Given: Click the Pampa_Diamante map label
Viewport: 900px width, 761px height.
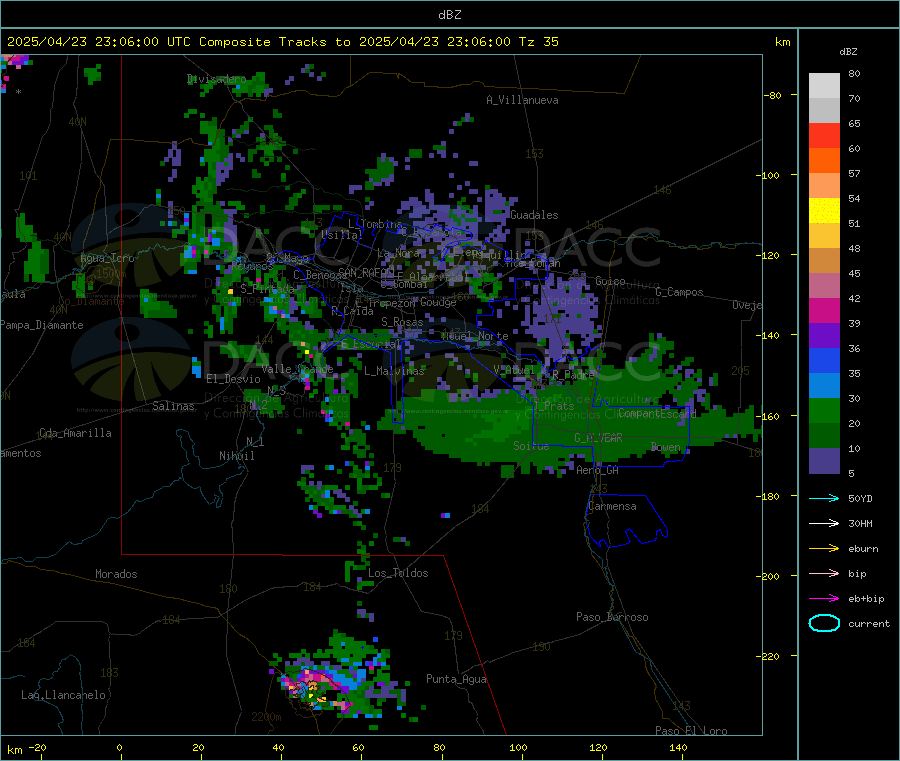Looking at the screenshot, I should coord(42,325).
